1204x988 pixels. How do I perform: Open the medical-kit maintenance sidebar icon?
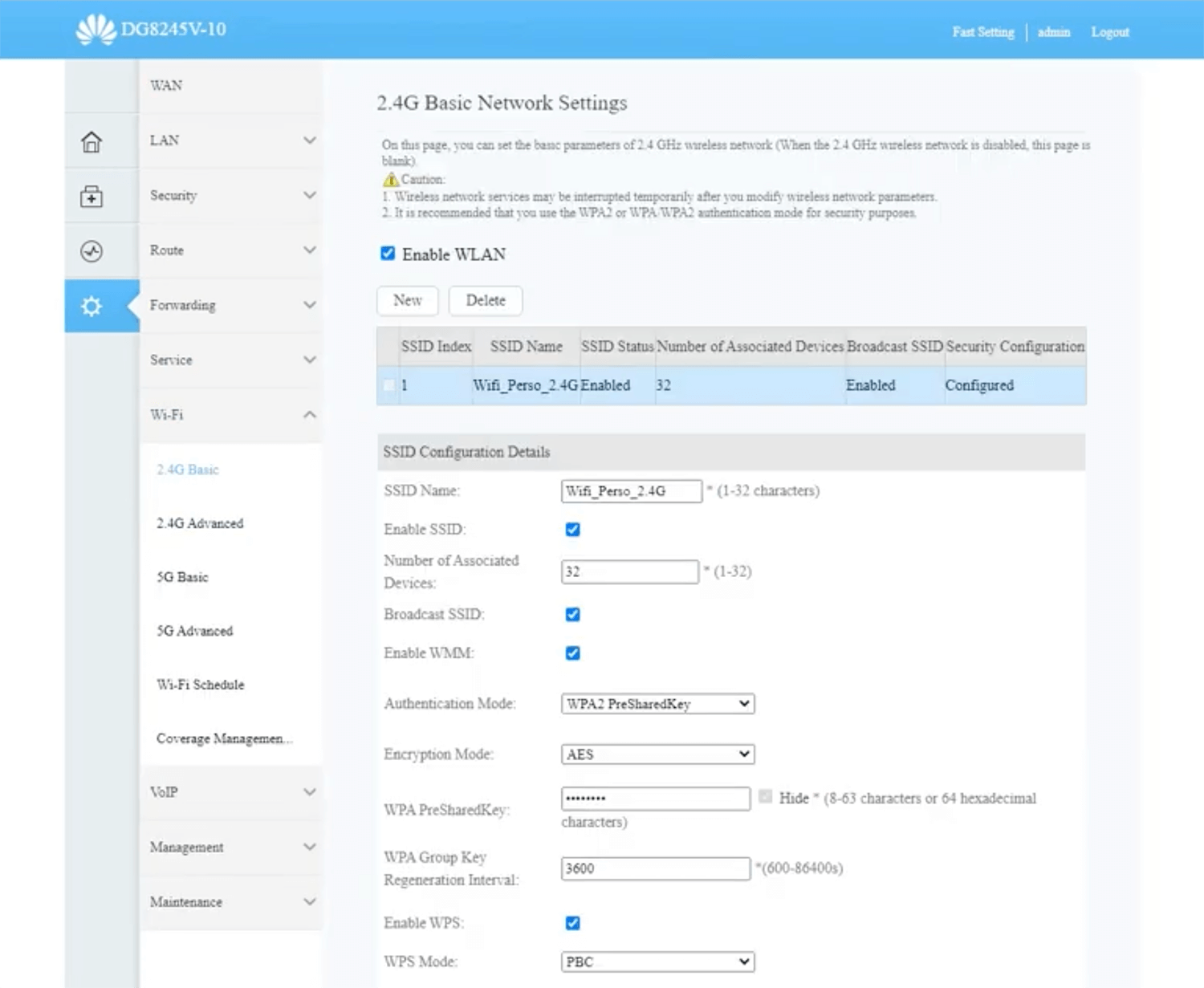tap(92, 197)
